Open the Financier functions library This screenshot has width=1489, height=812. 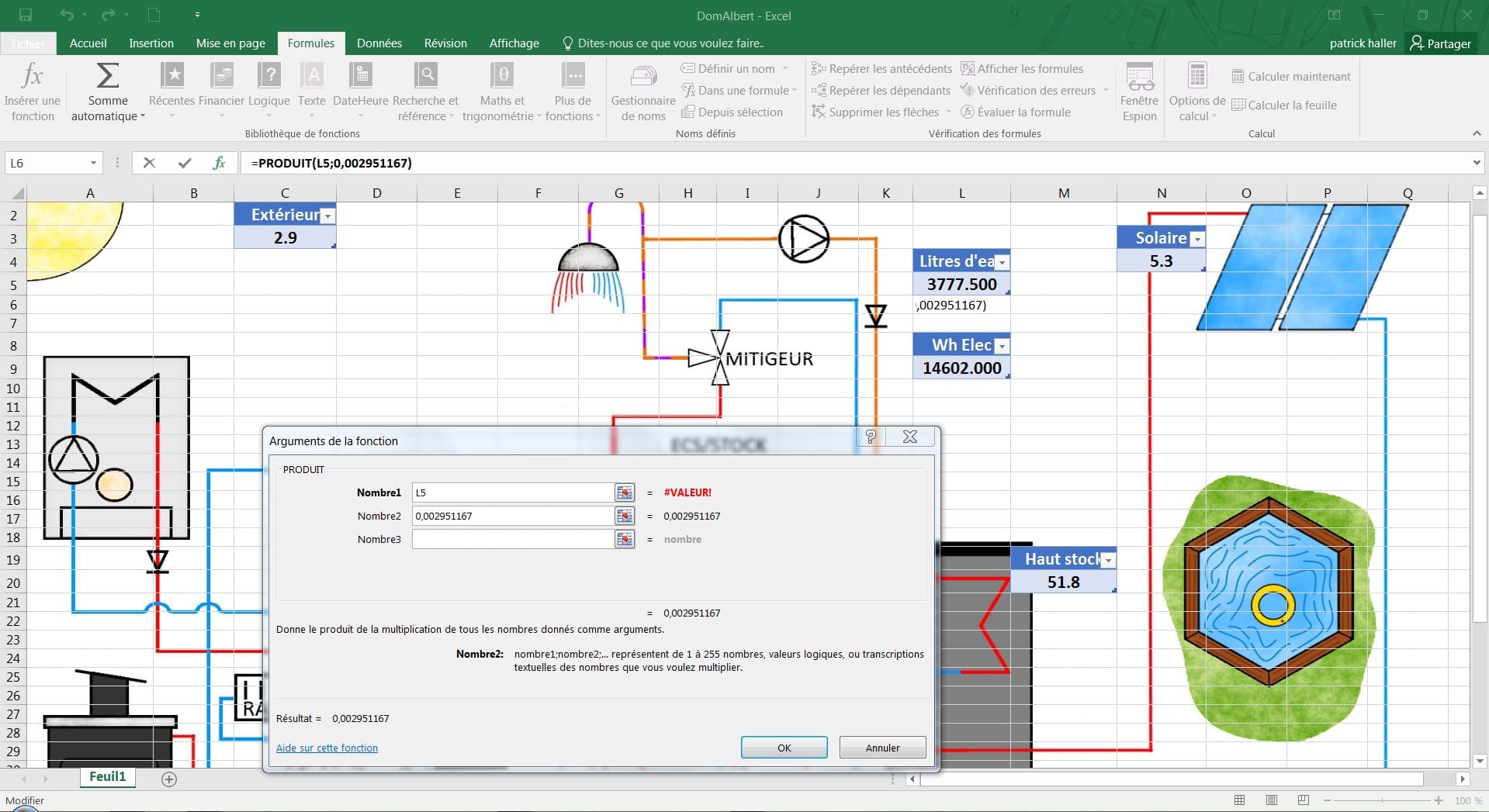tap(221, 77)
